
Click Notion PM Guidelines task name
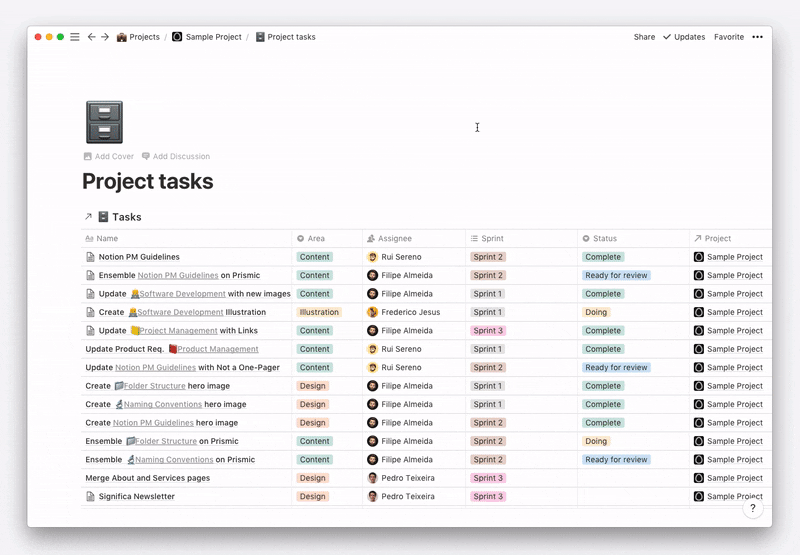pos(139,257)
